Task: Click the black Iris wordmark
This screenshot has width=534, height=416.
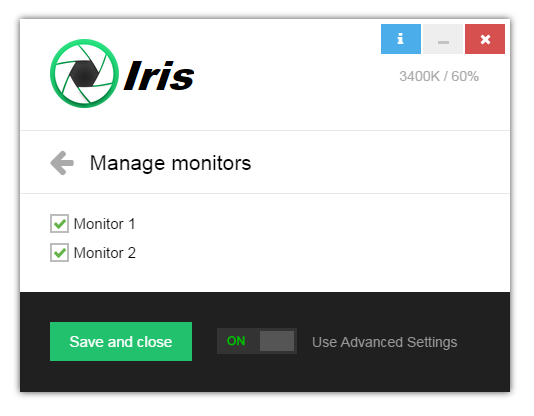Action: tap(159, 76)
